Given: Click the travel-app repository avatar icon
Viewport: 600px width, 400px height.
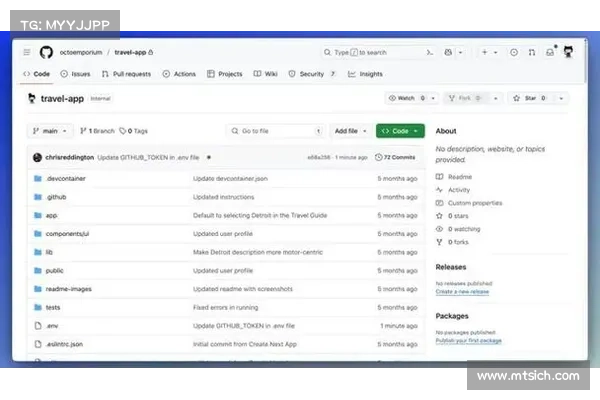Looking at the screenshot, I should pyautogui.click(x=32, y=98).
